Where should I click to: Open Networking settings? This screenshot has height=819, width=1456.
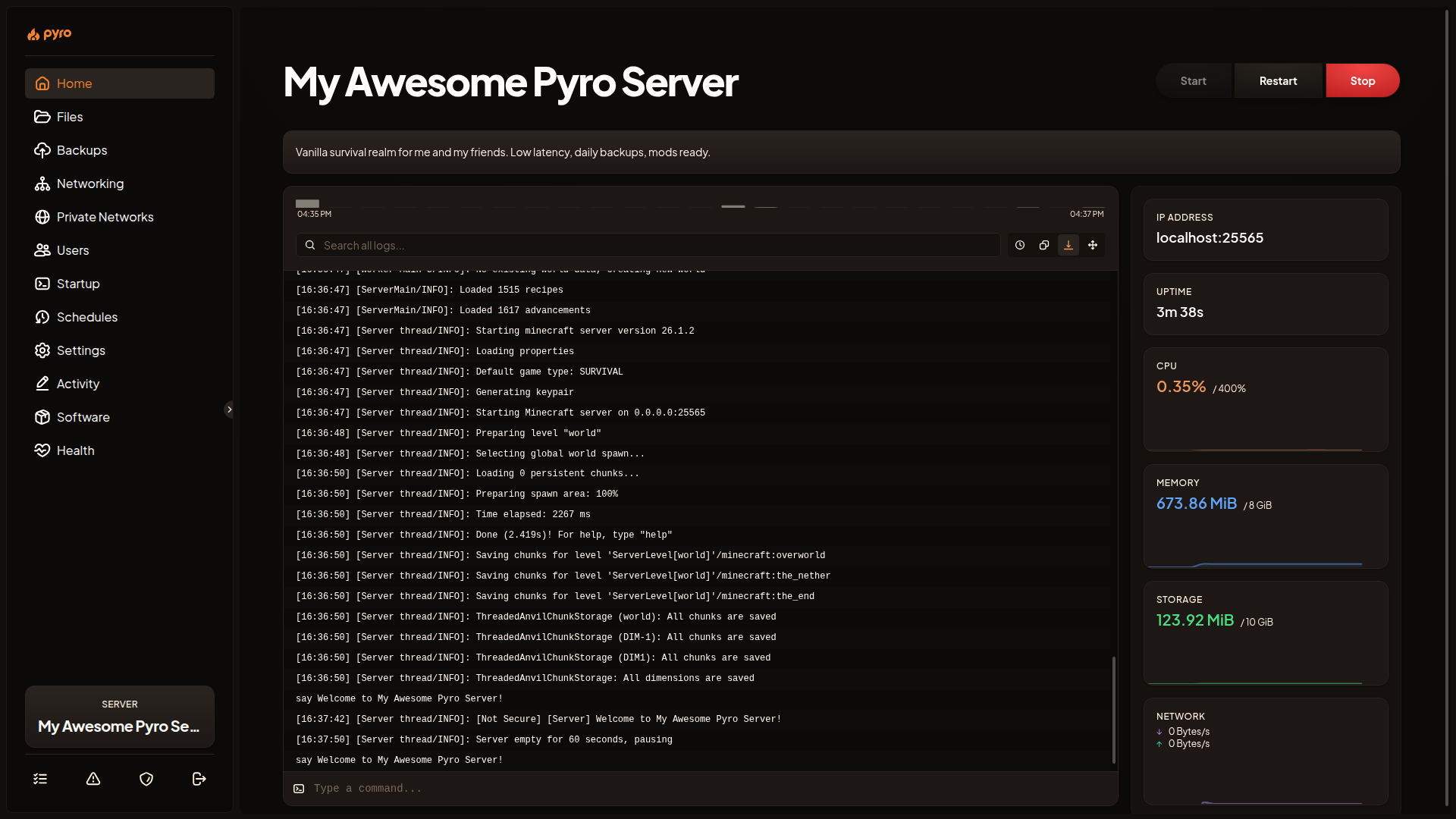(x=120, y=184)
